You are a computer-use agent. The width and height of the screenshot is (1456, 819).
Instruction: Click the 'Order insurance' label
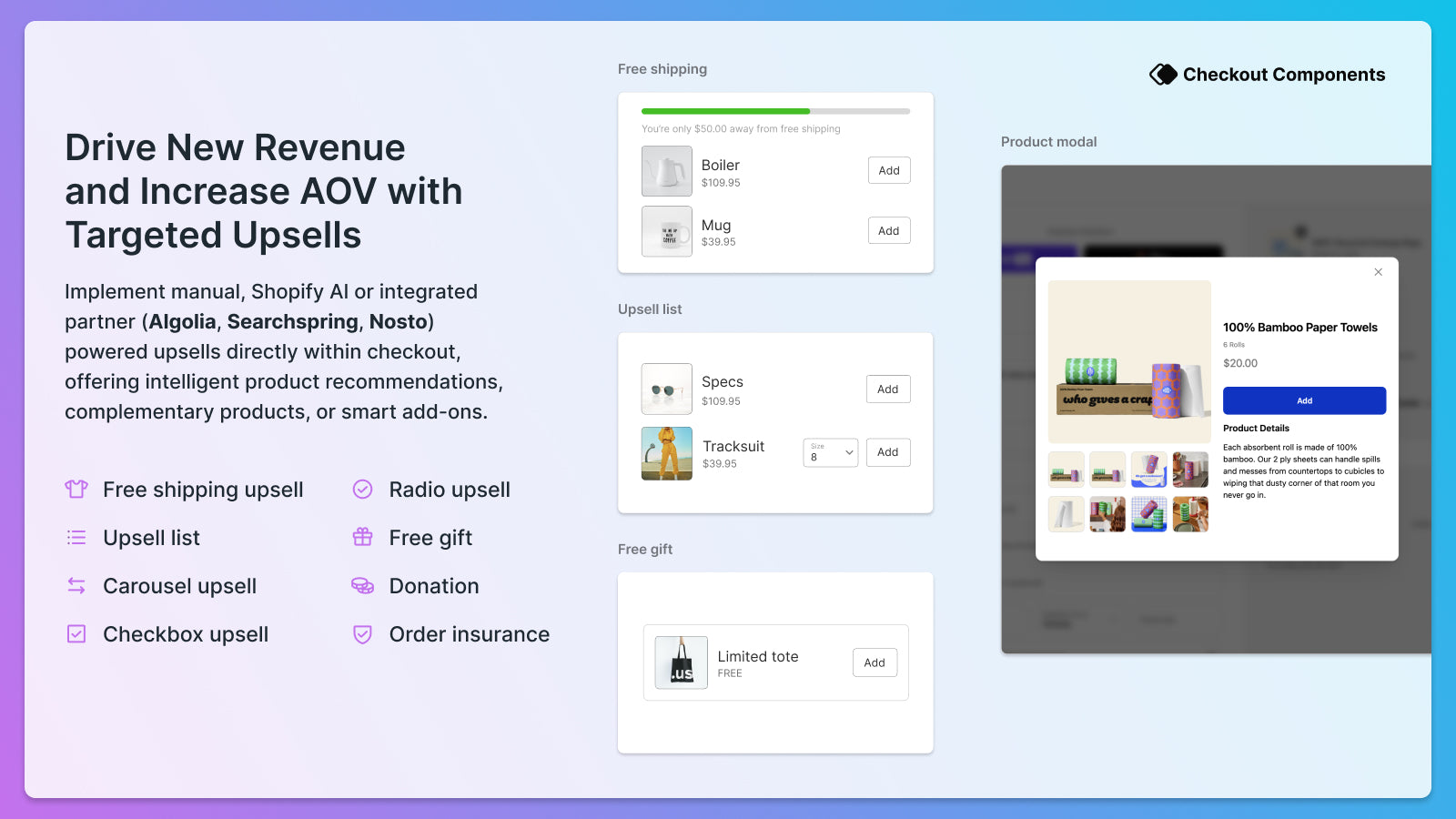[470, 634]
